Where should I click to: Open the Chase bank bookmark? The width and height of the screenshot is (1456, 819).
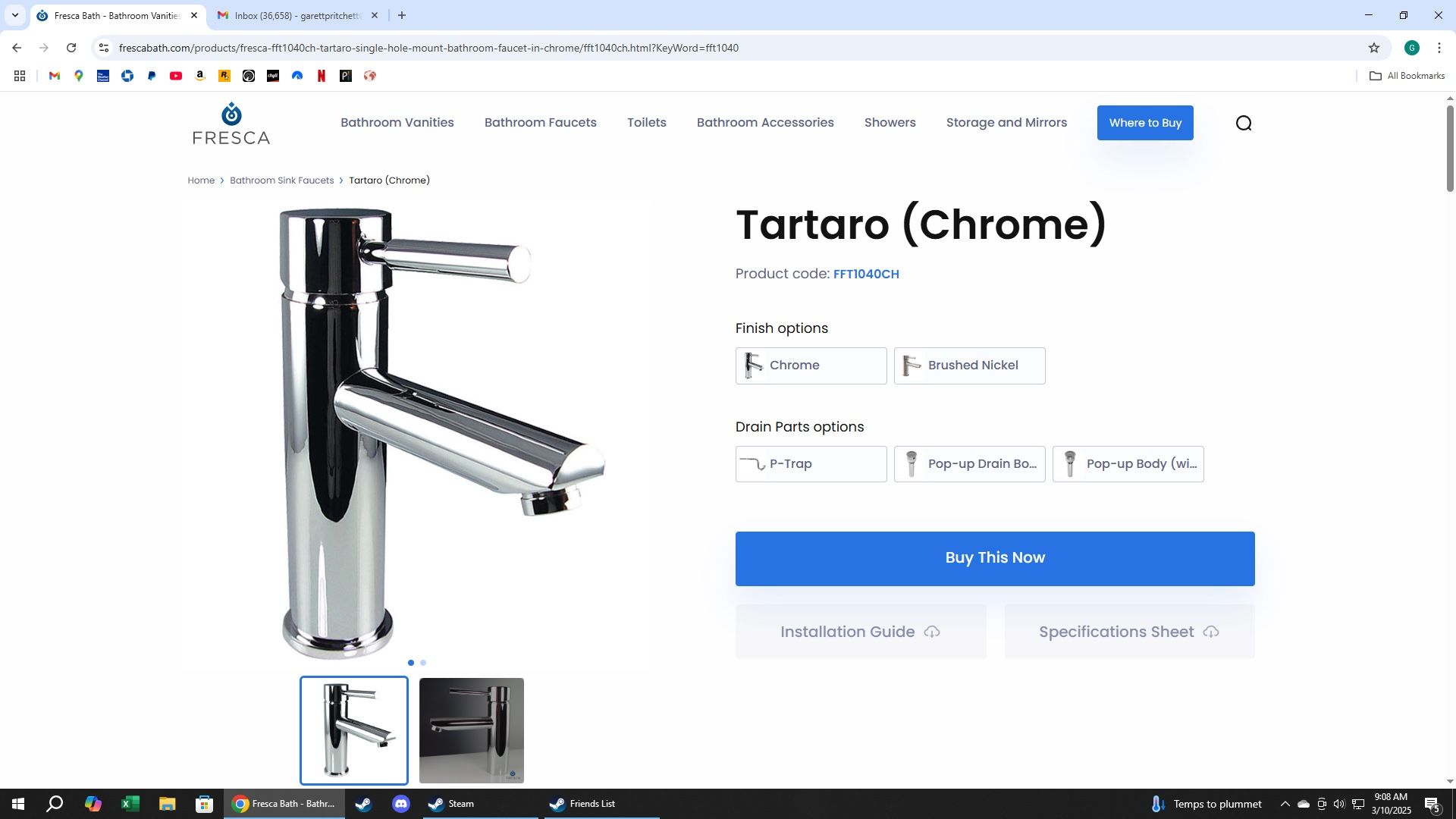127,76
